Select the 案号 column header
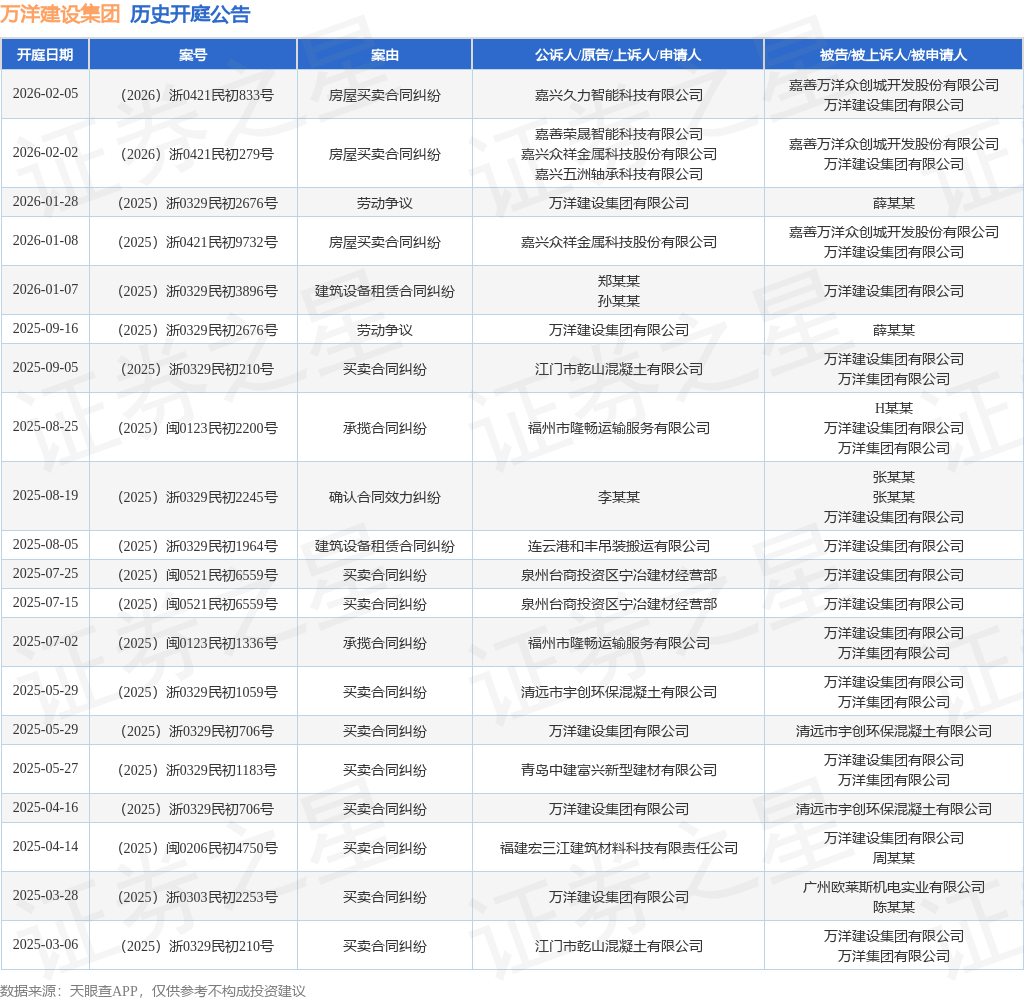 point(193,55)
